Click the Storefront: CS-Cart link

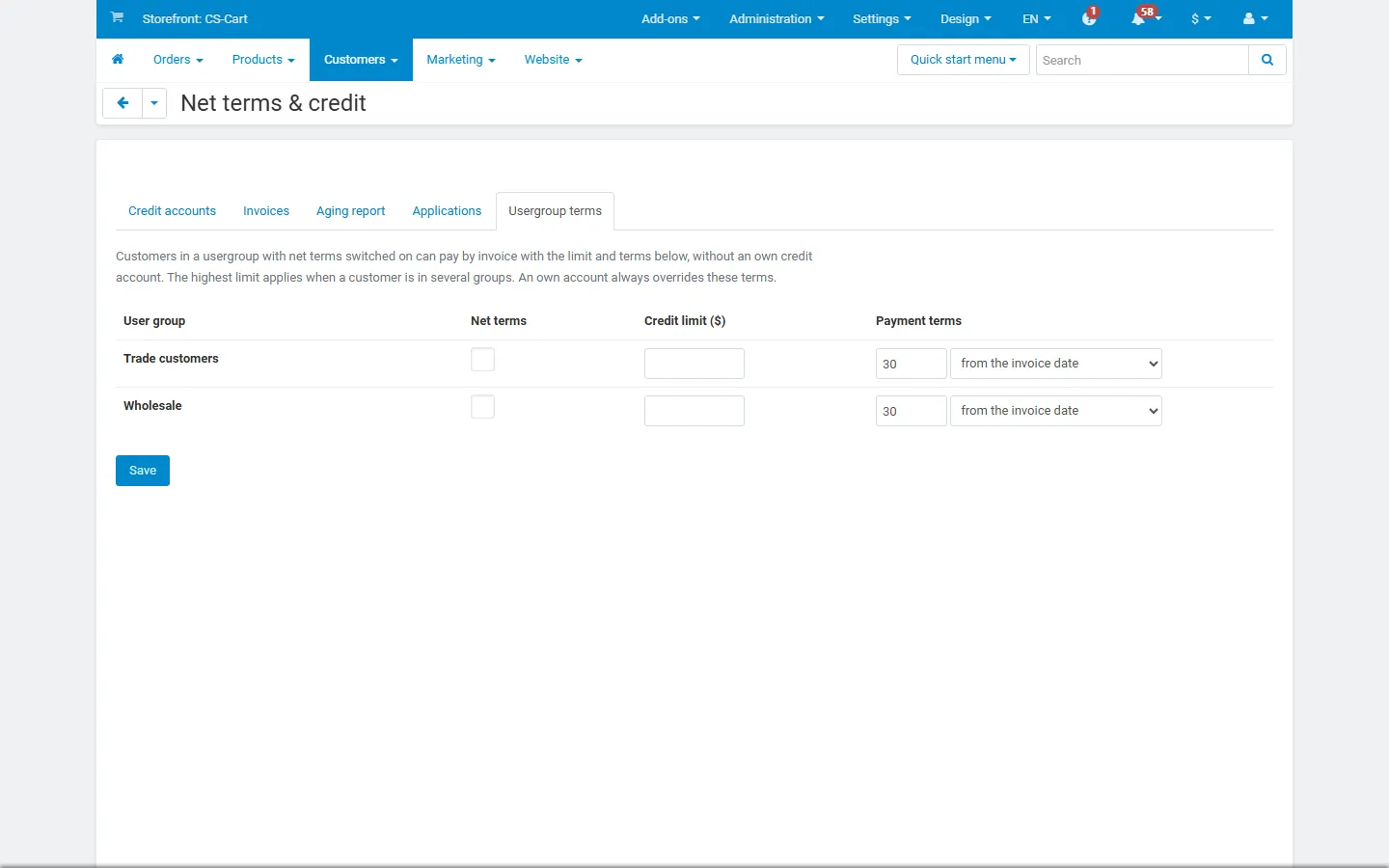pos(195,18)
